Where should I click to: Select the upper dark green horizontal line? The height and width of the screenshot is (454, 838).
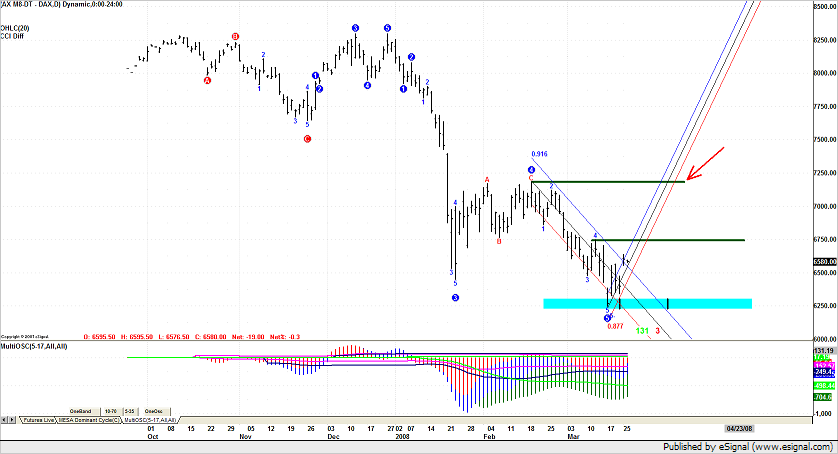pos(608,182)
